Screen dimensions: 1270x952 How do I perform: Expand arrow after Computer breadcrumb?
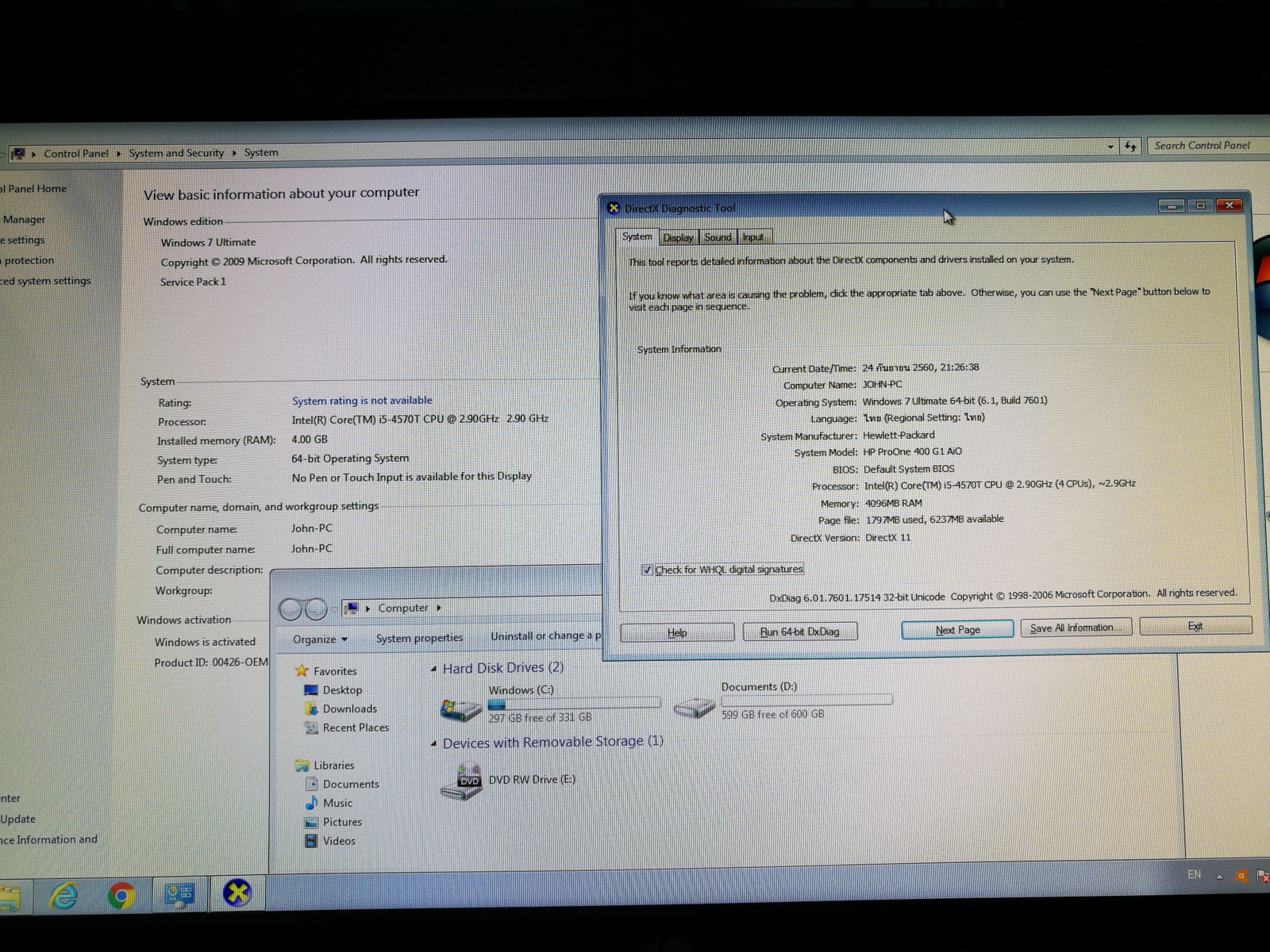point(438,608)
